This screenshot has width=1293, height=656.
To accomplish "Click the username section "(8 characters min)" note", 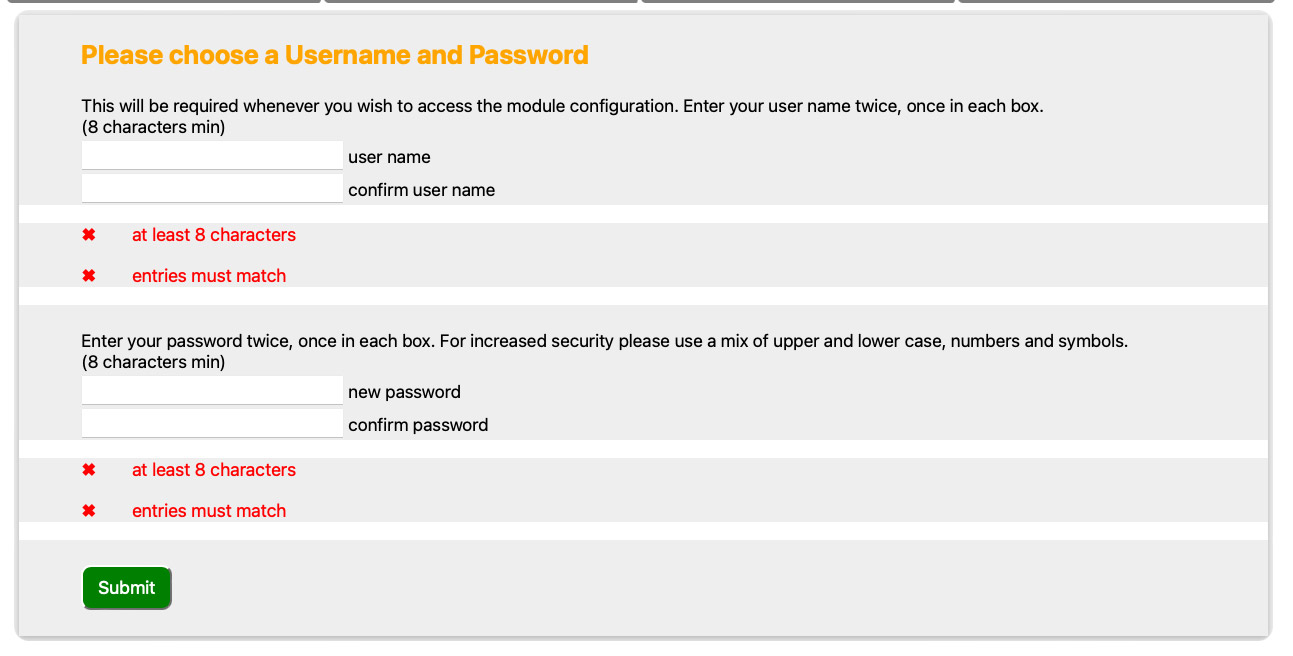I will click(153, 127).
